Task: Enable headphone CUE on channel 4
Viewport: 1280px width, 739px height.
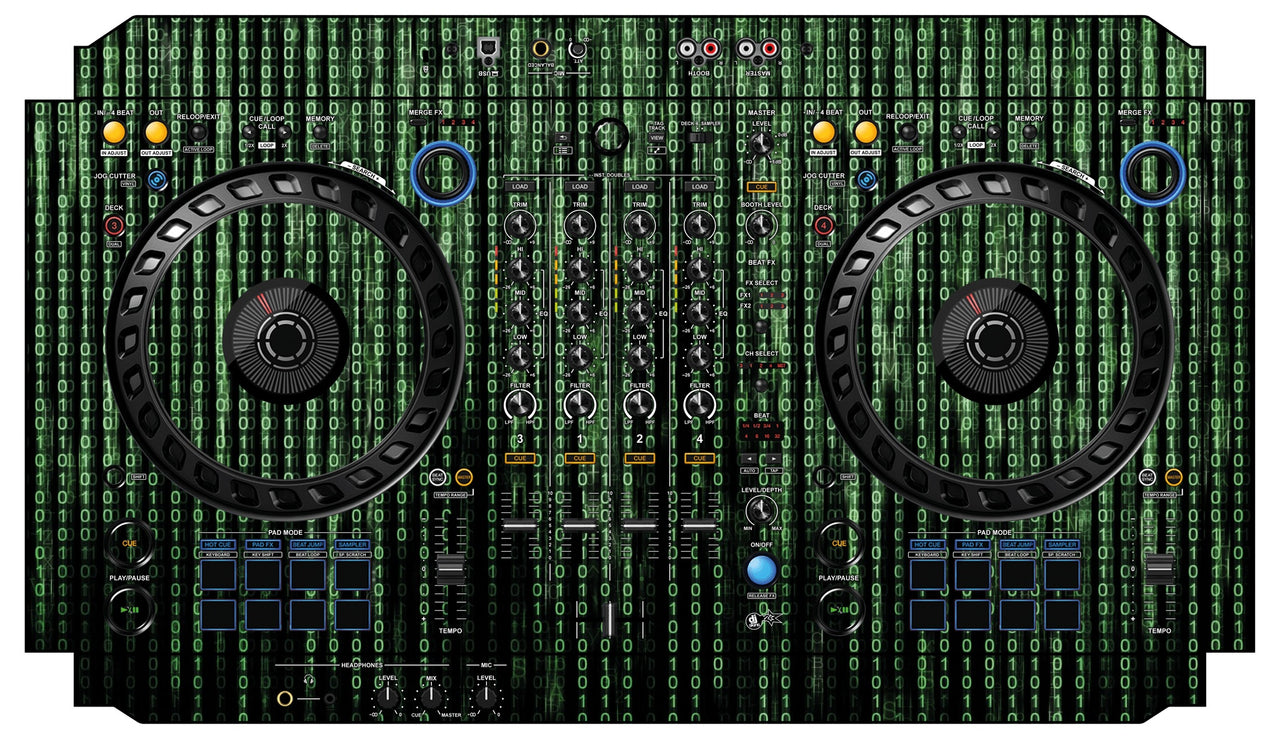Action: pos(700,458)
